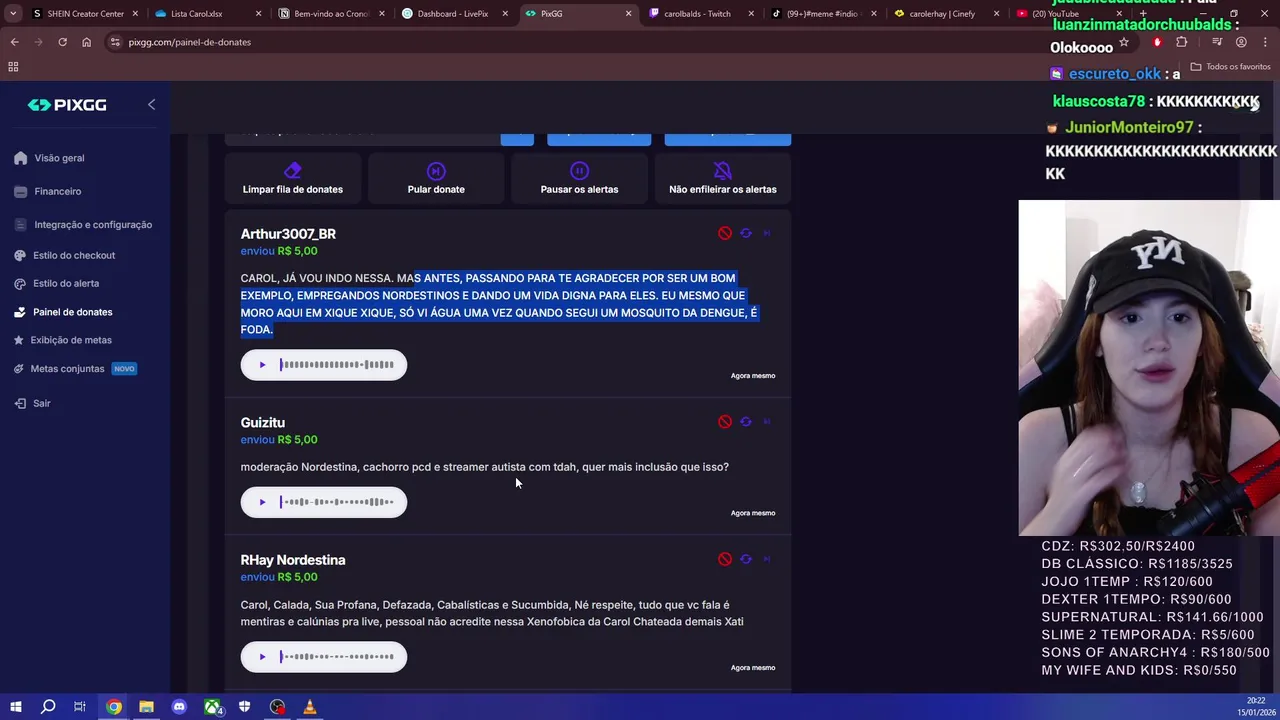
Task: Click the Arthur3007_BR donor name
Action: (288, 234)
